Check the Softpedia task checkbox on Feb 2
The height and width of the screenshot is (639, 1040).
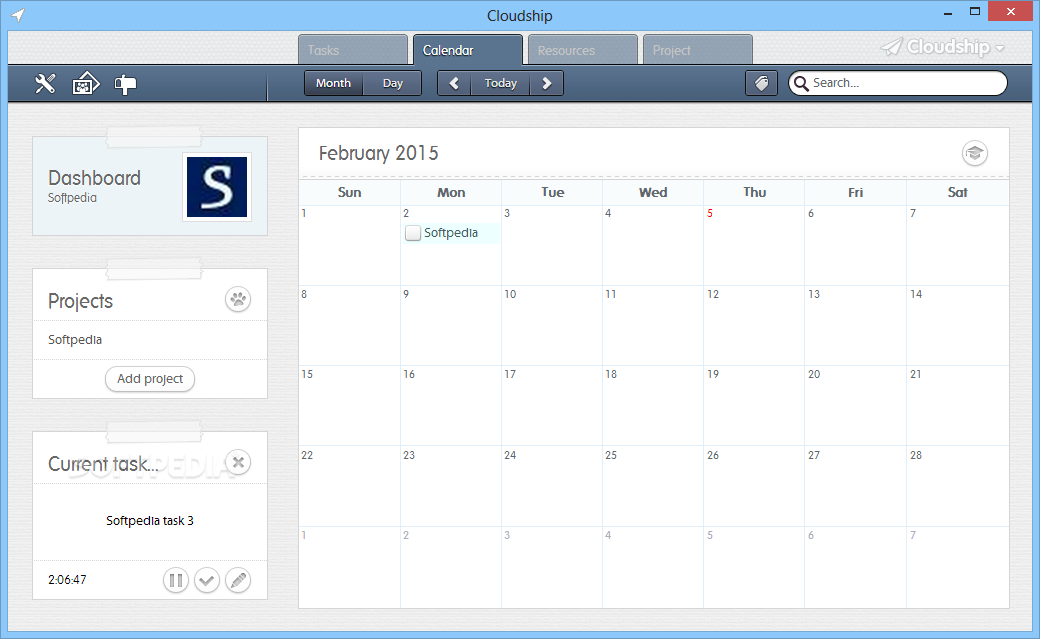(x=413, y=233)
